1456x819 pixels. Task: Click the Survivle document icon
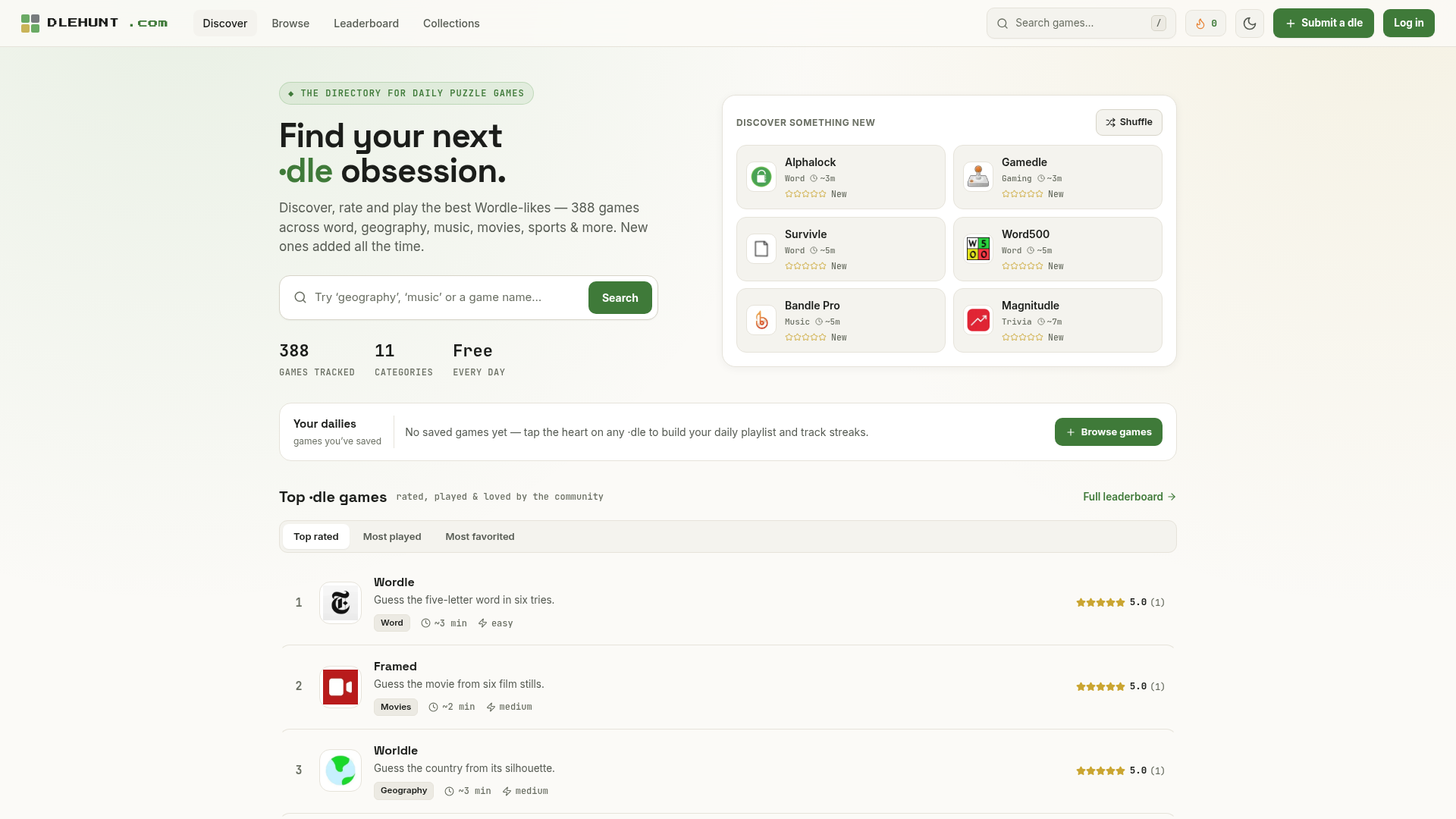tap(761, 249)
